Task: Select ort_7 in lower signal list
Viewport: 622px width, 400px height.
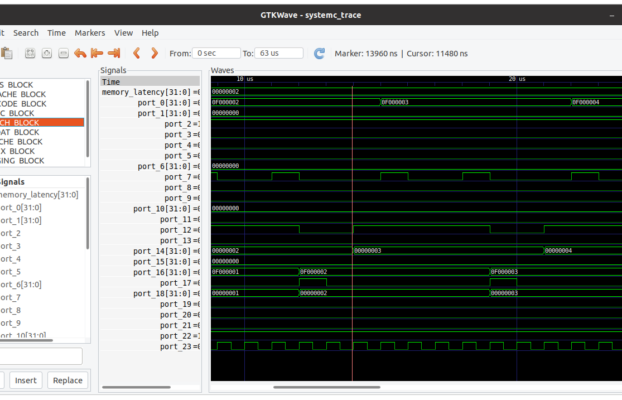Action: 10,297
